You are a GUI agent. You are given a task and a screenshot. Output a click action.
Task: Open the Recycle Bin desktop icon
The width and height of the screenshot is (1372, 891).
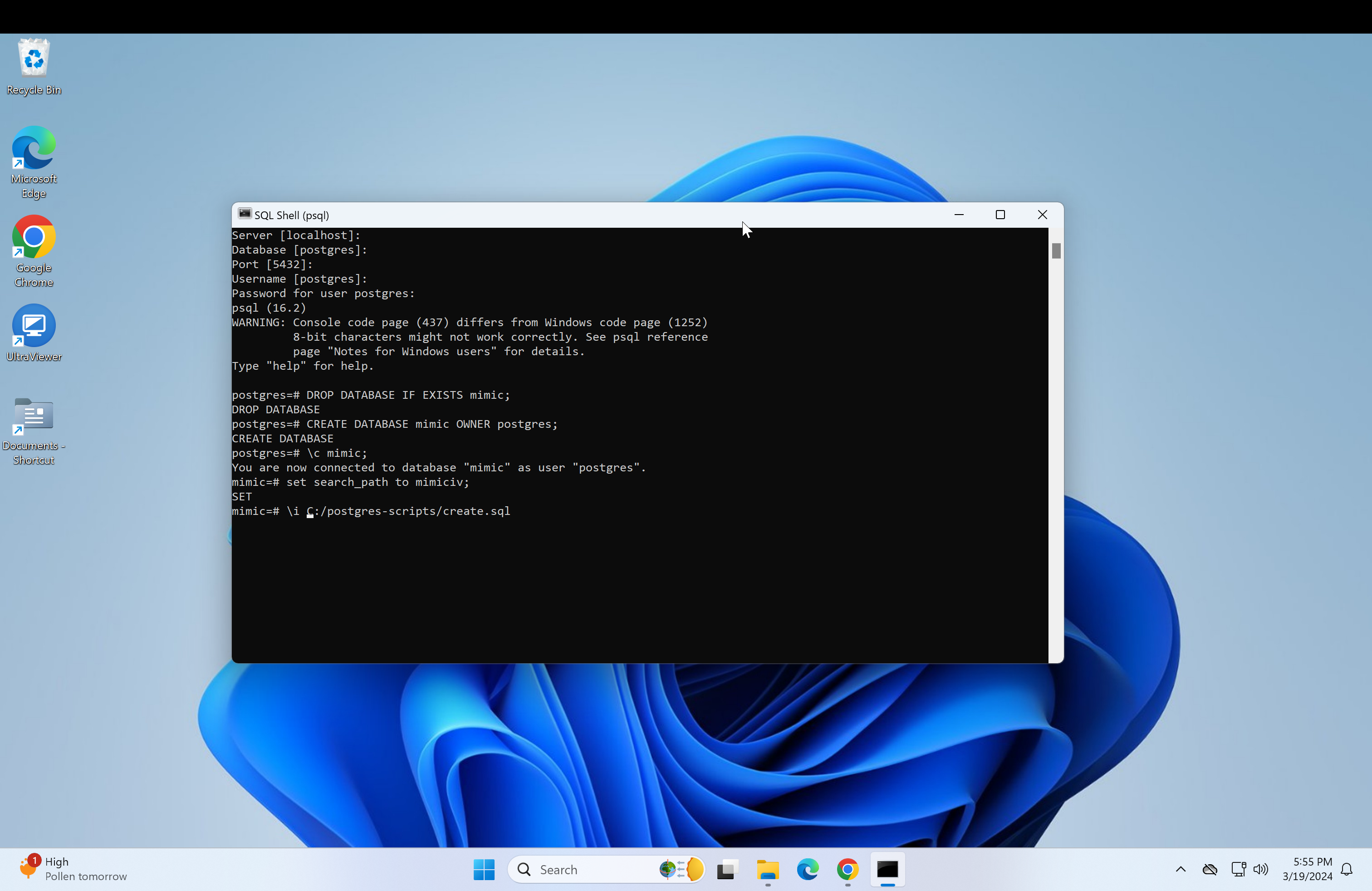tap(34, 58)
